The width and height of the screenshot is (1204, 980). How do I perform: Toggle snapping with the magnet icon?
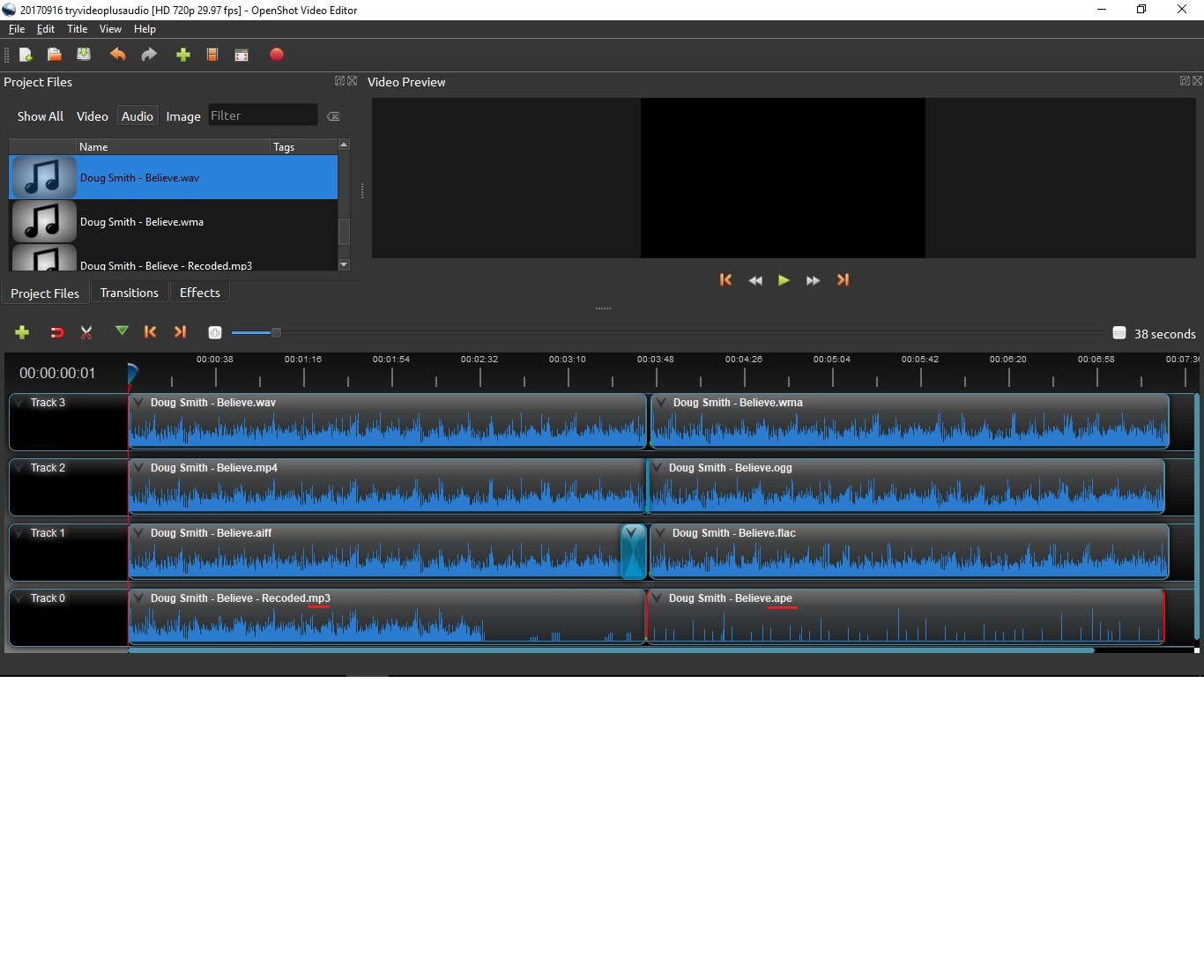56,332
